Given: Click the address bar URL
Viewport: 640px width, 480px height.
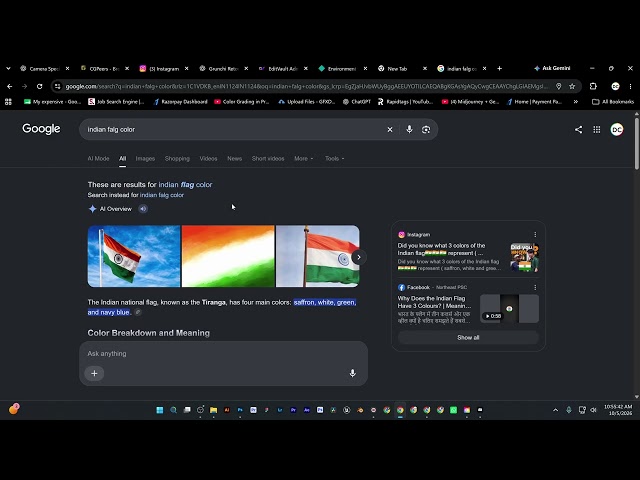Looking at the screenshot, I should tap(306, 87).
